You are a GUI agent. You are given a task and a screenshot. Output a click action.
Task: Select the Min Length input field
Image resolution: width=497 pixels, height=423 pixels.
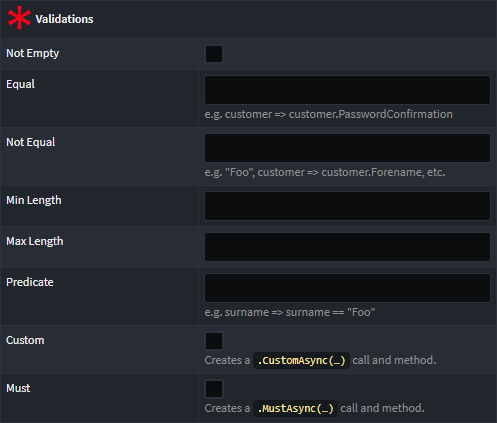347,206
